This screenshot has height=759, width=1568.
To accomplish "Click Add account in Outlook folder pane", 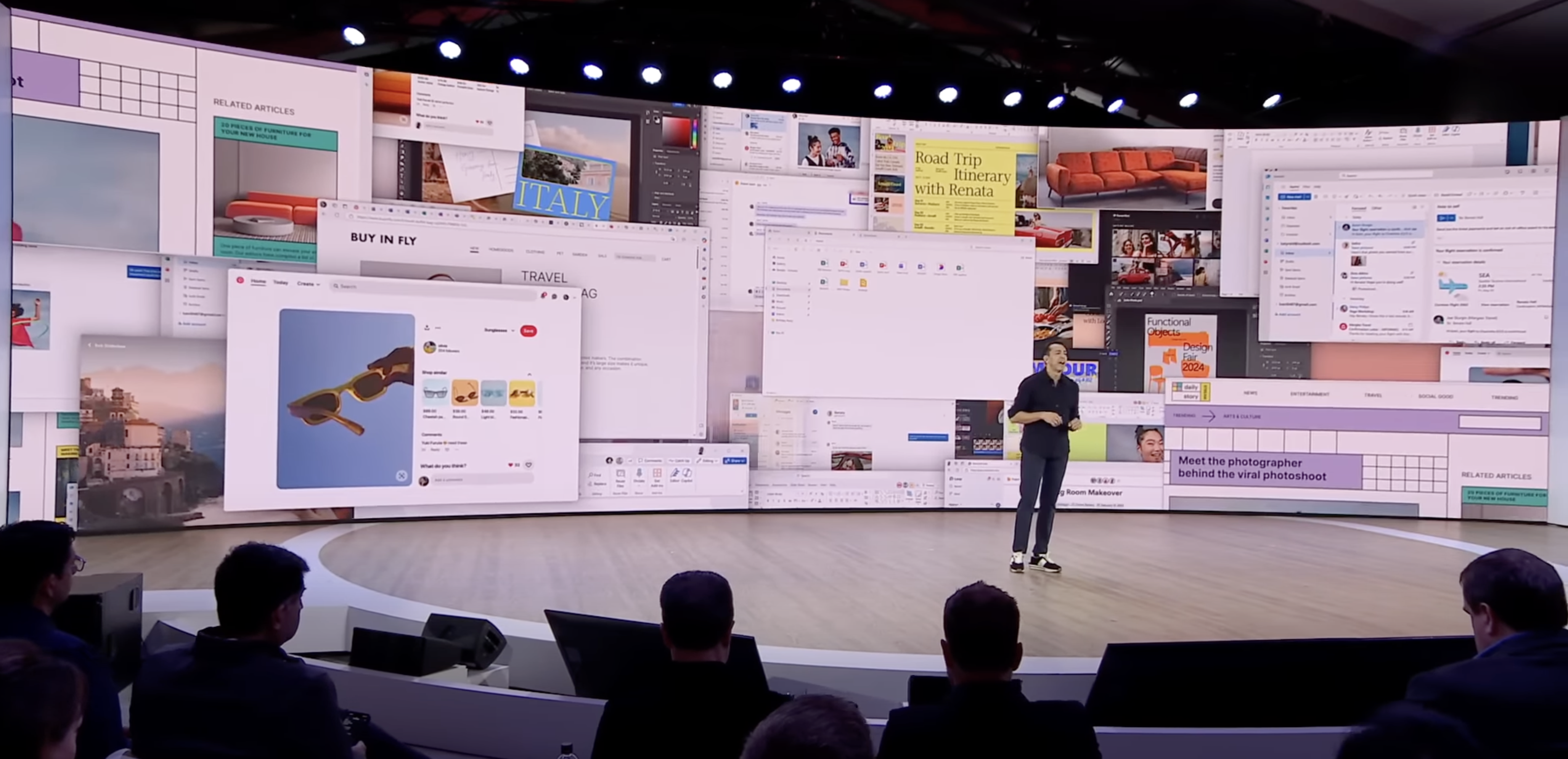I will pos(1288,315).
